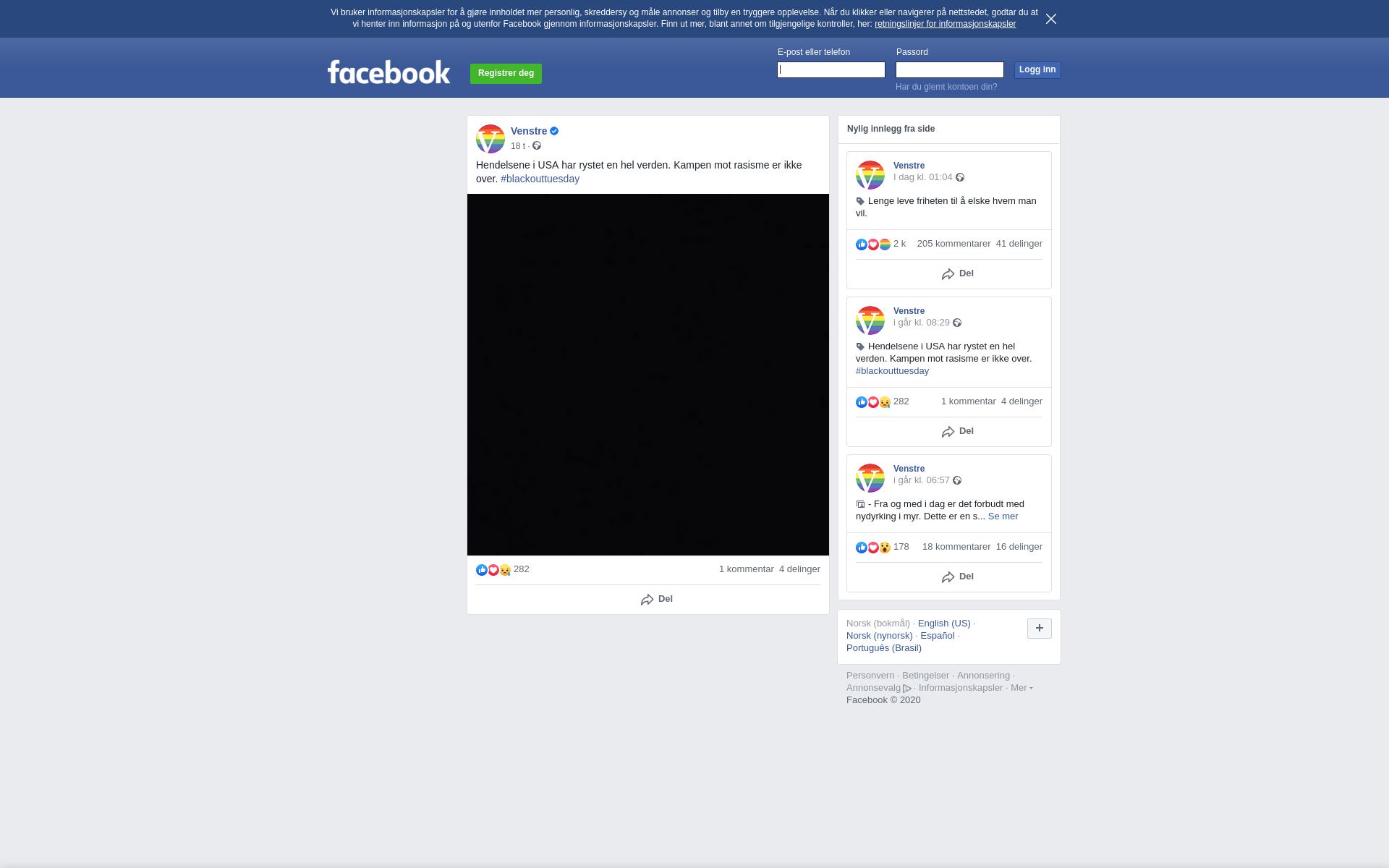Click sad reaction icon on sidebar 282 post
This screenshot has width=1389, height=868.
(885, 402)
